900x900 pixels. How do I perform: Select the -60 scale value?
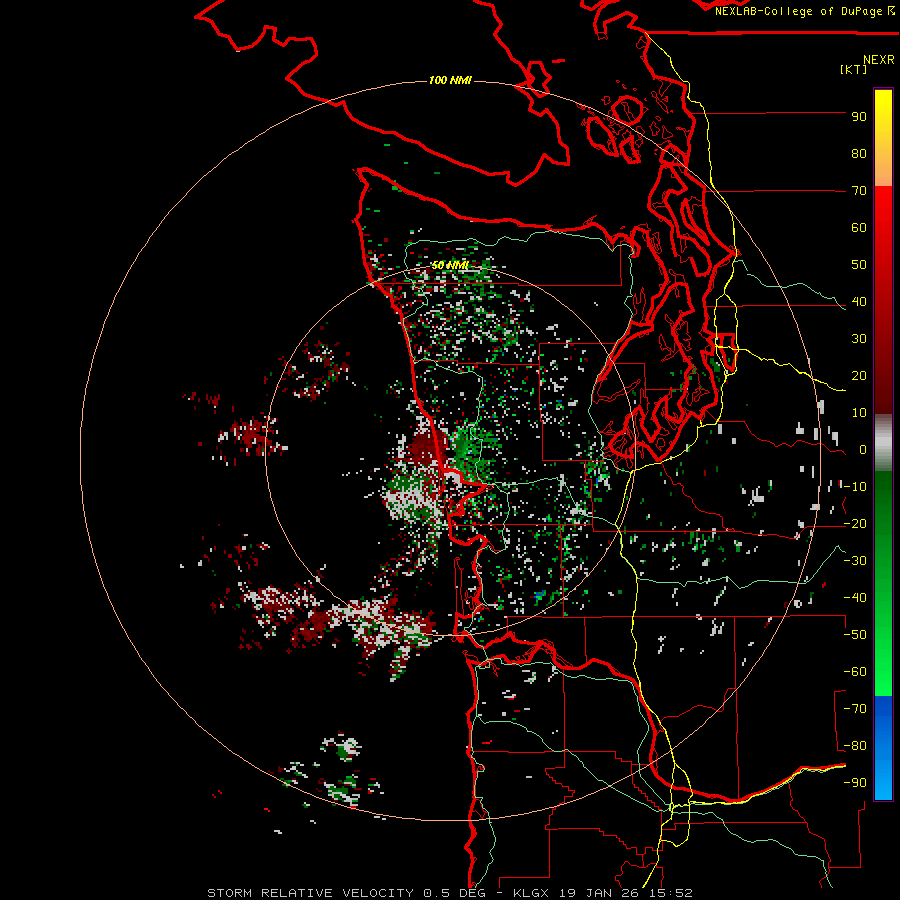[x=855, y=672]
